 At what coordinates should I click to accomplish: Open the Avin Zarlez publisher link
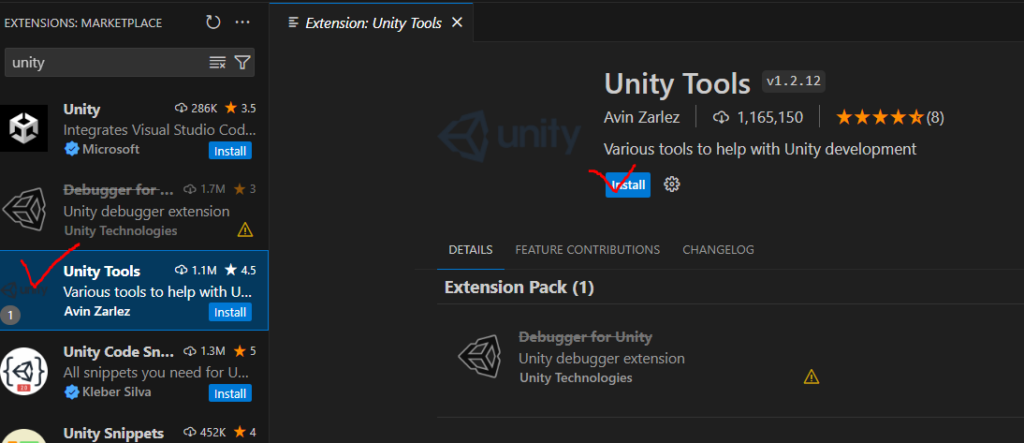click(641, 117)
